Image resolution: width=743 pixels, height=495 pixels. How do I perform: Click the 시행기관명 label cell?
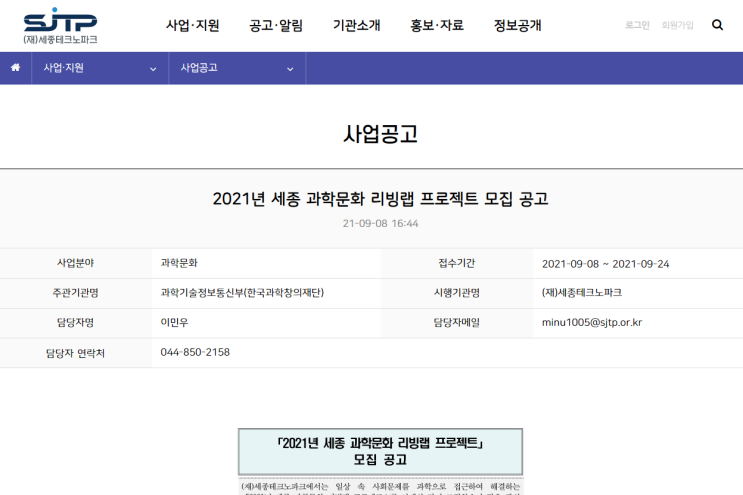click(457, 293)
